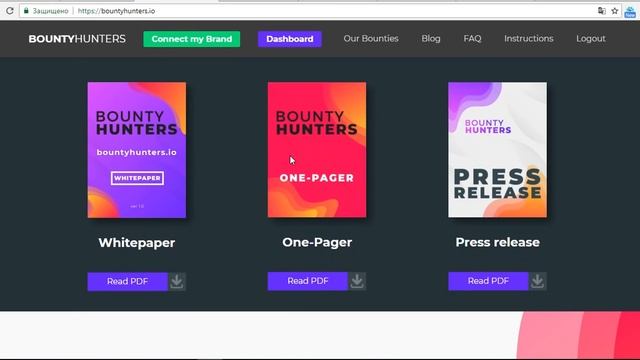Image resolution: width=640 pixels, height=360 pixels.
Task: Go to Our Bounties page
Action: 371,38
